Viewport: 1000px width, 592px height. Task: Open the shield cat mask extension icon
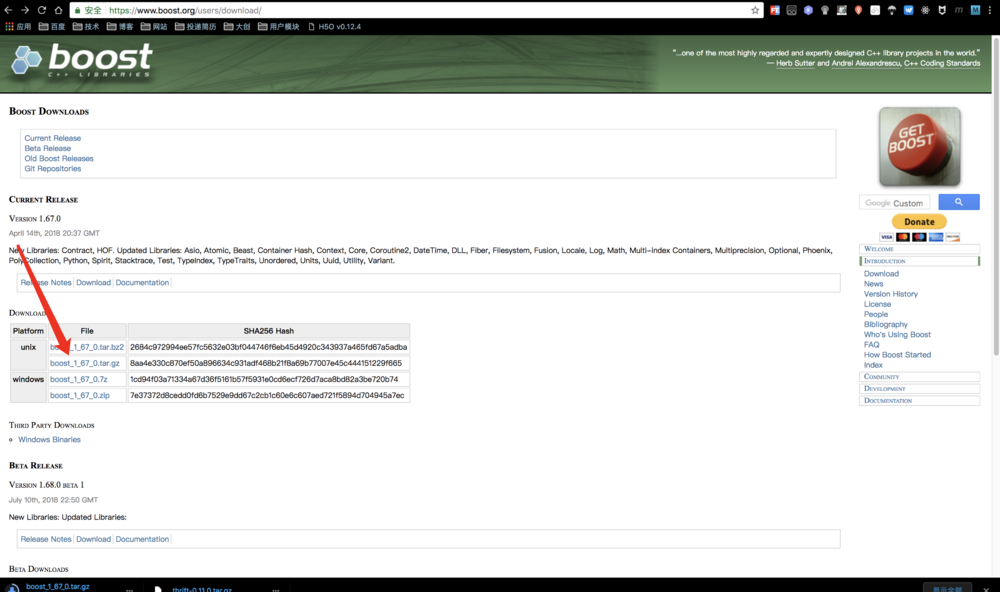point(942,10)
